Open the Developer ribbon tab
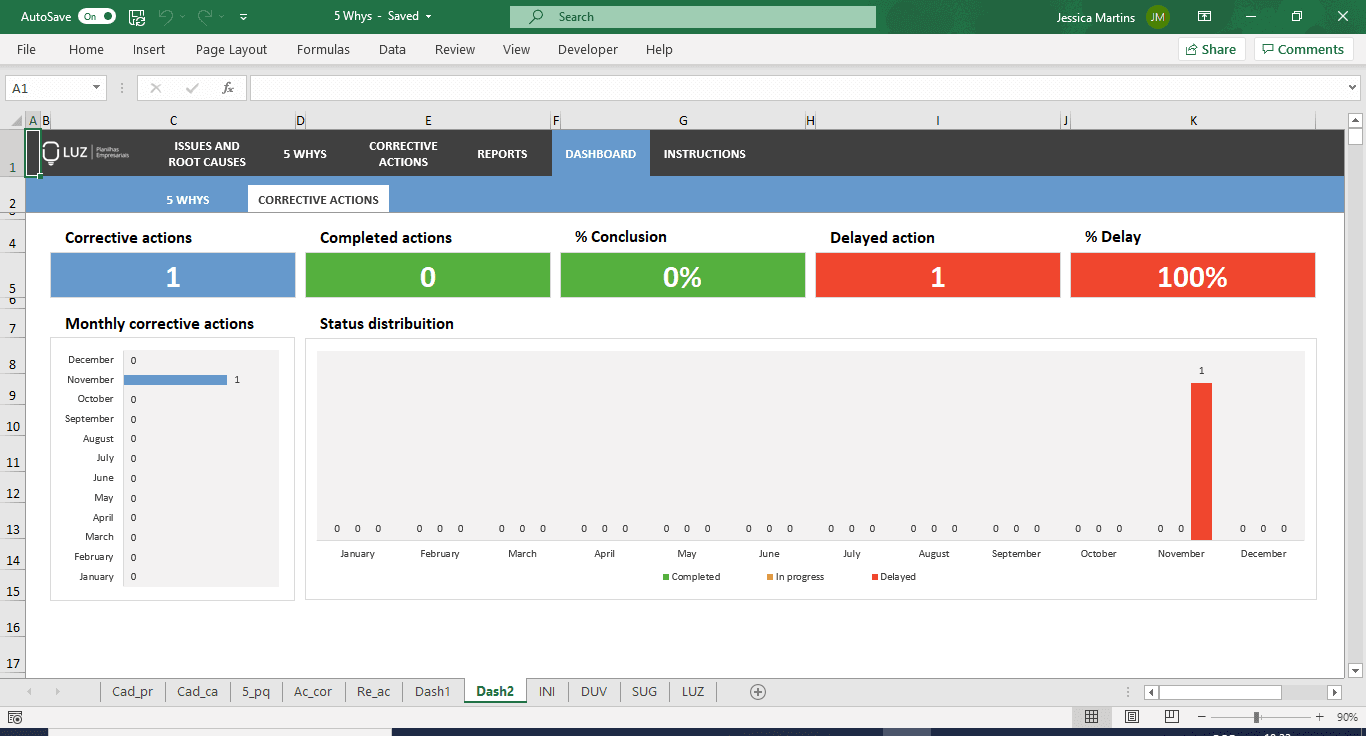Screen dimensions: 1366x736 coord(588,49)
